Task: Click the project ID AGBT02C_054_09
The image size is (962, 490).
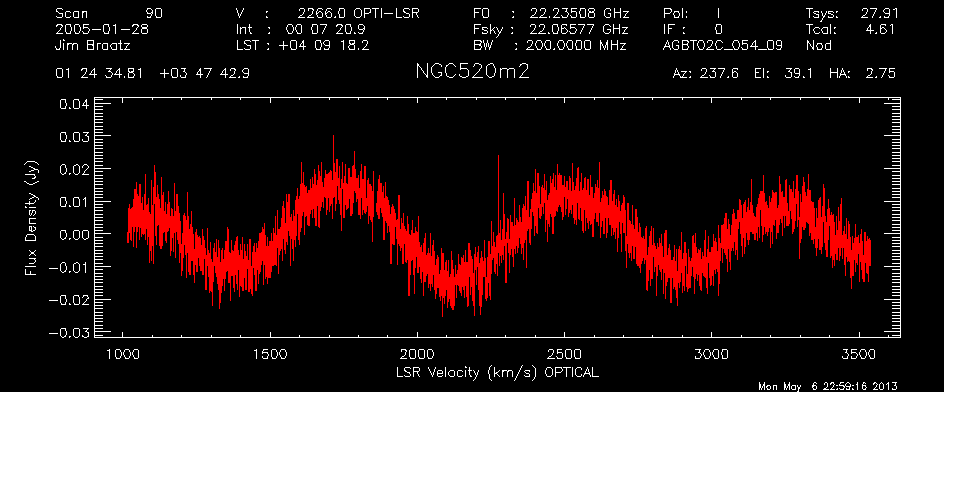Action: click(x=723, y=46)
